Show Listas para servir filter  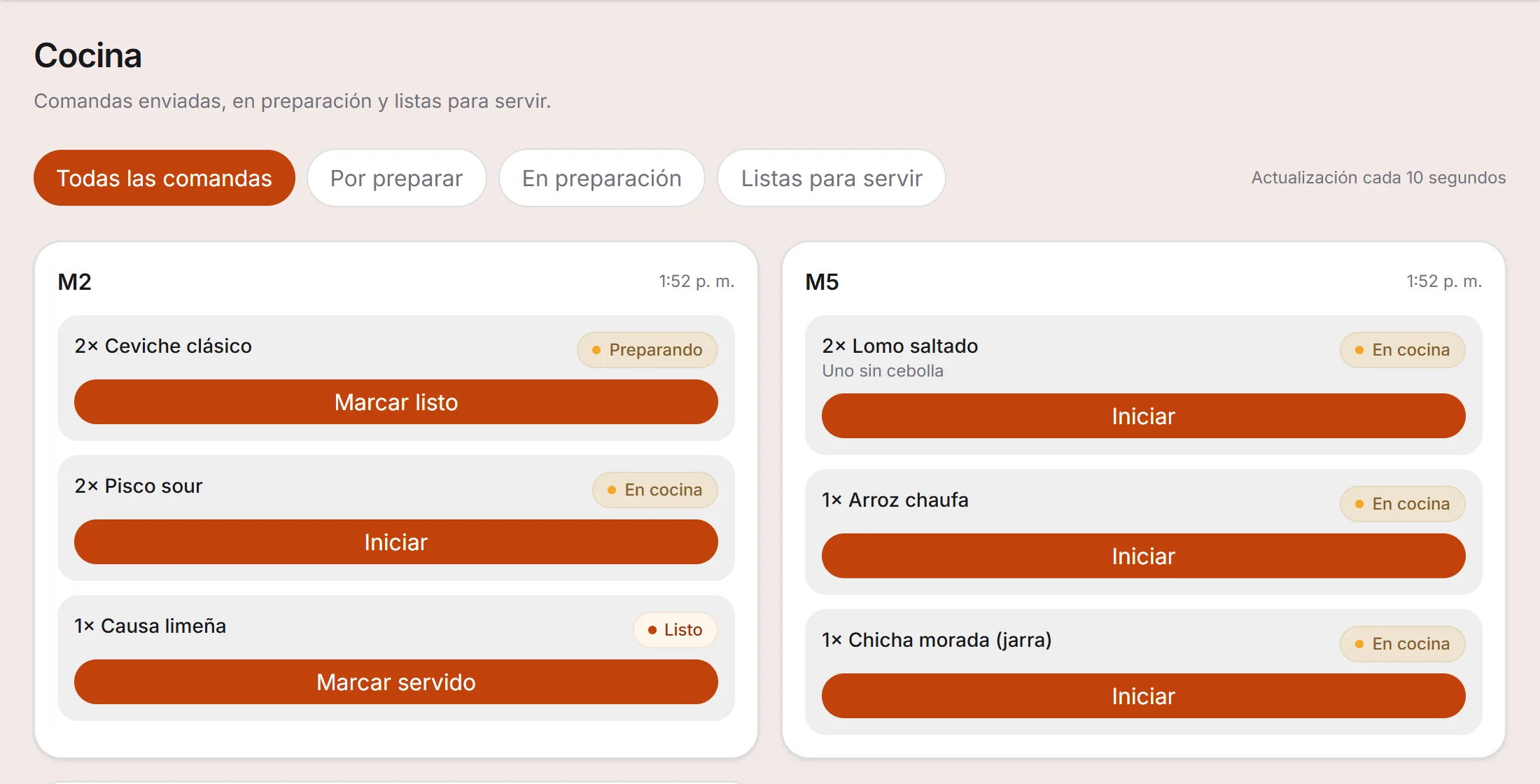tap(832, 178)
